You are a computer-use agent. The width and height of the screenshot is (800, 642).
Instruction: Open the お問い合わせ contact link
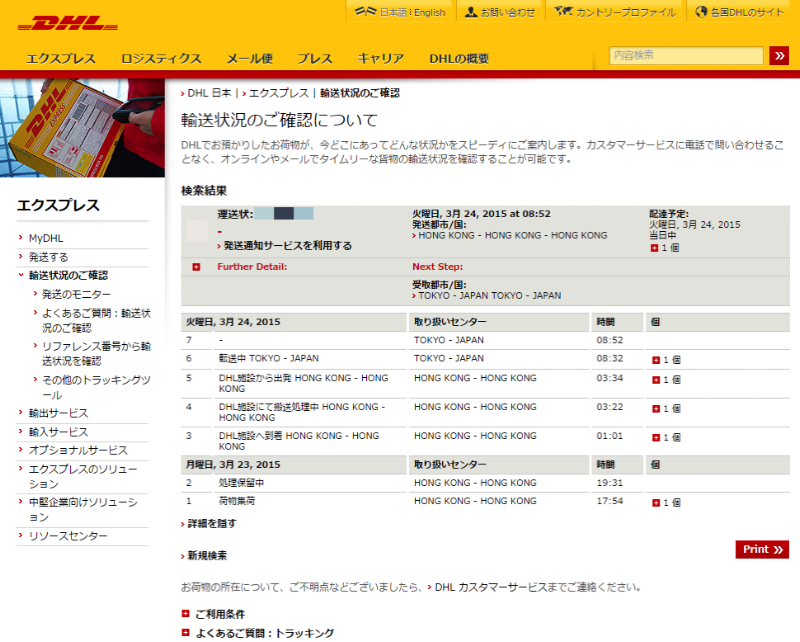[x=508, y=12]
